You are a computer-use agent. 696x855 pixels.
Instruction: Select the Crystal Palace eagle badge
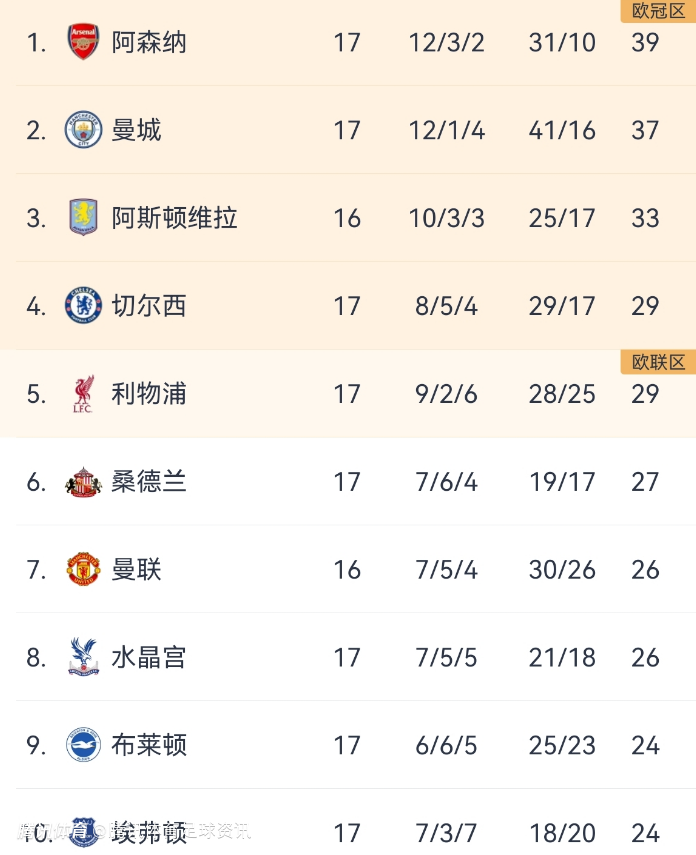[x=83, y=658]
